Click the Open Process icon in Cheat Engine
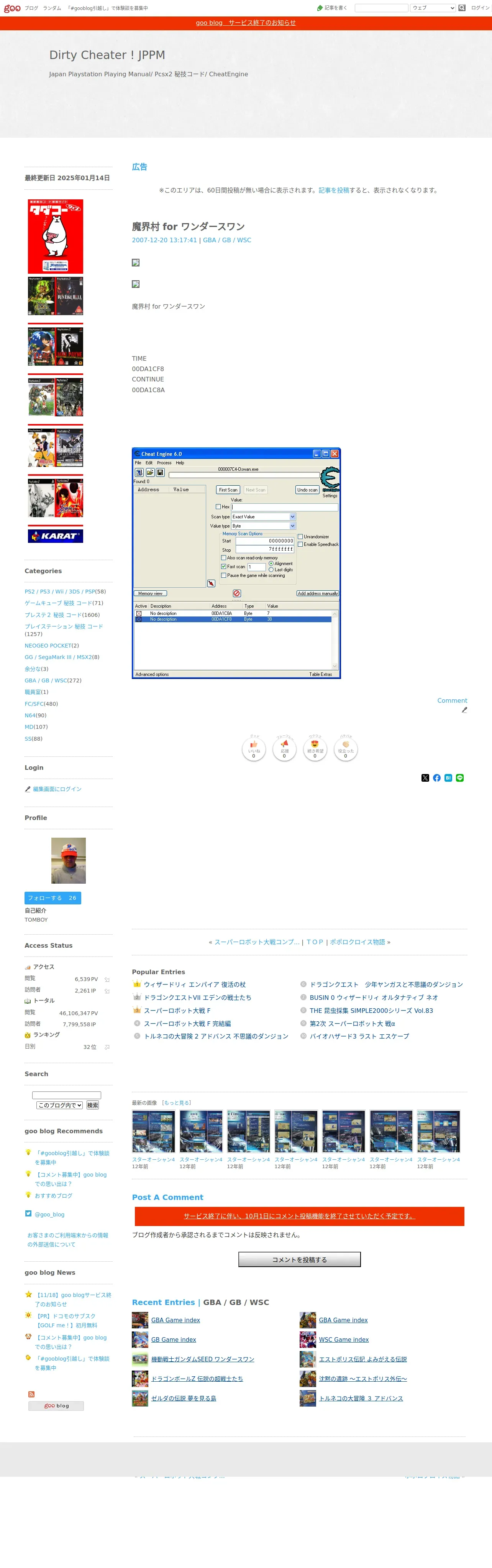This screenshot has height=1568, width=492. point(139,472)
